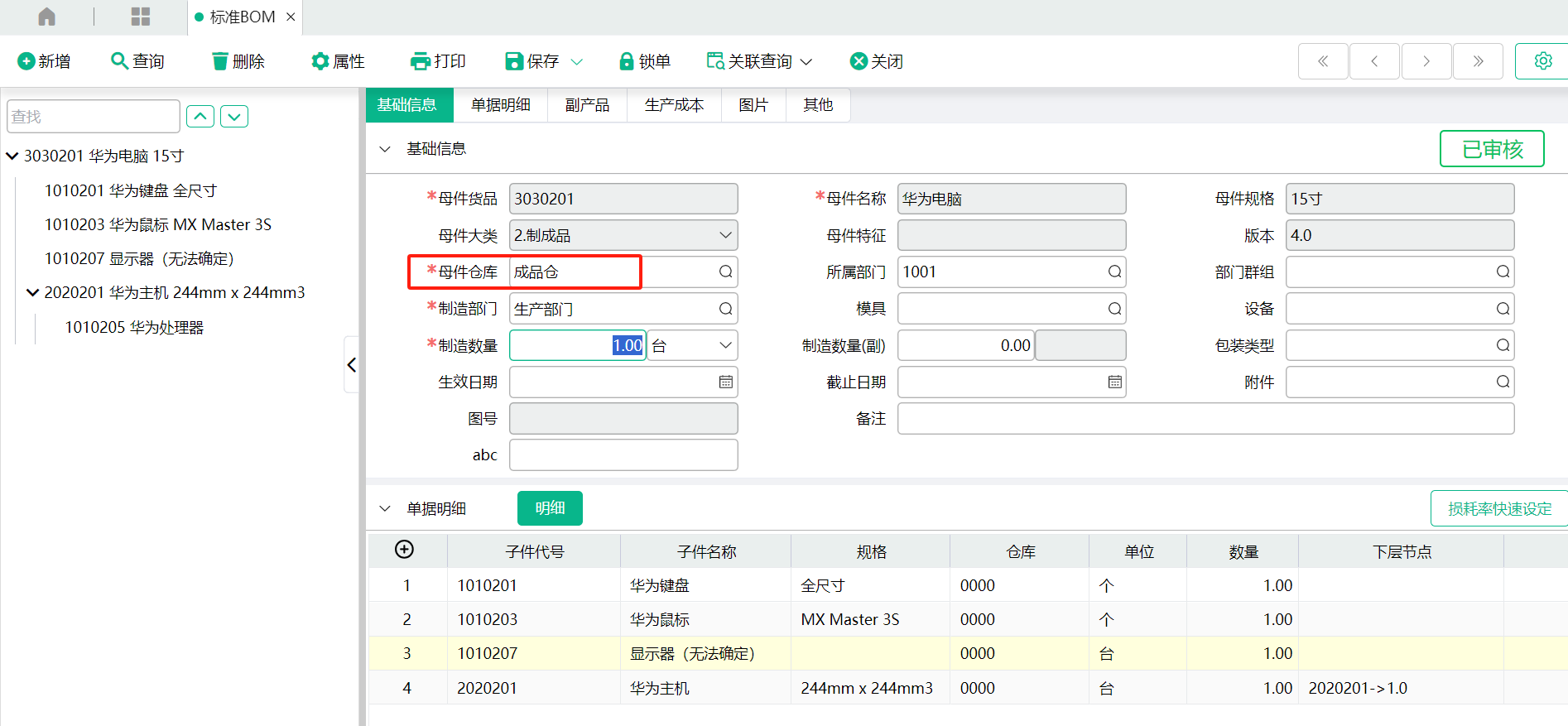Go to the next record

coord(1426,61)
